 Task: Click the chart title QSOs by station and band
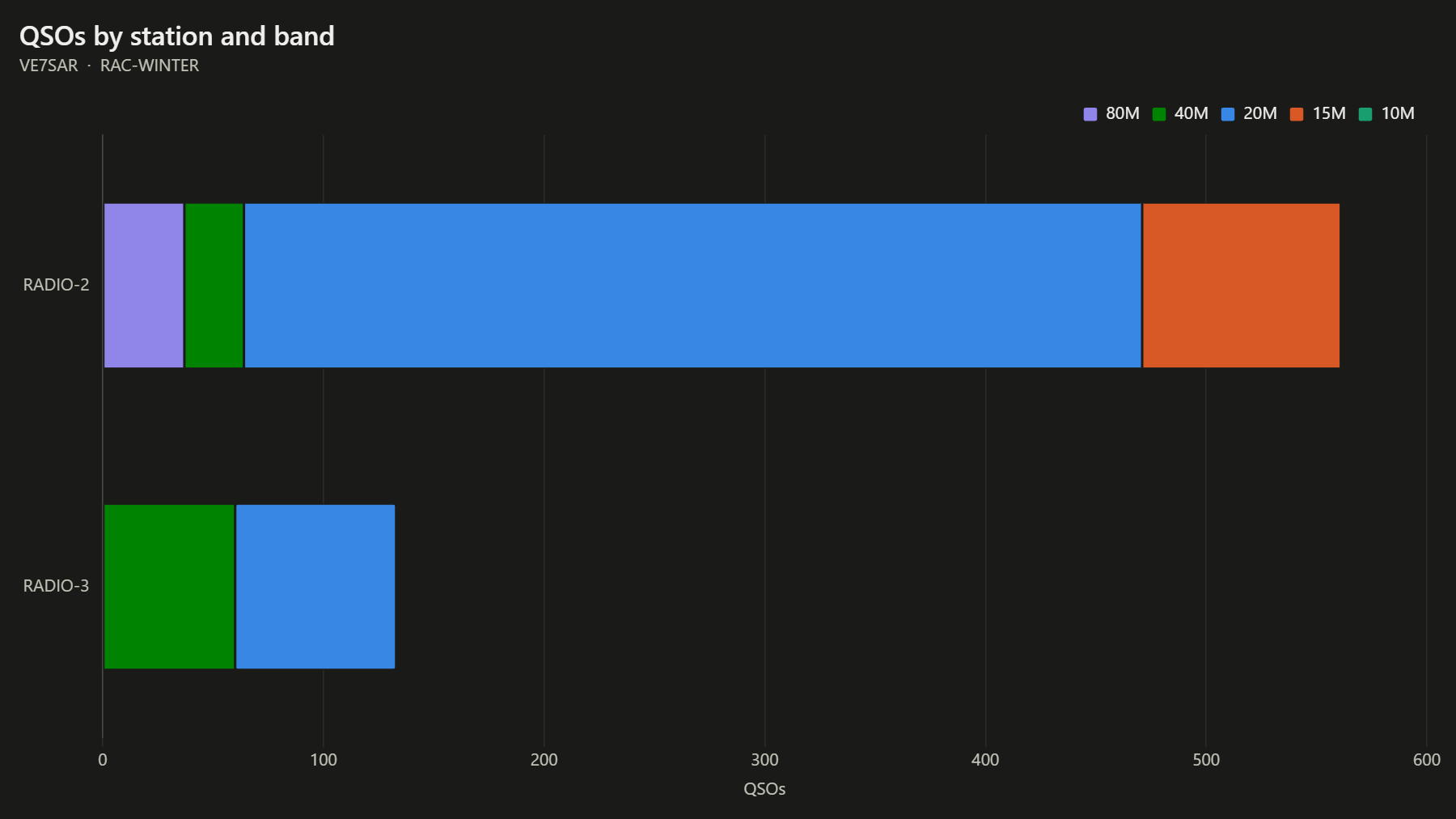(x=177, y=36)
